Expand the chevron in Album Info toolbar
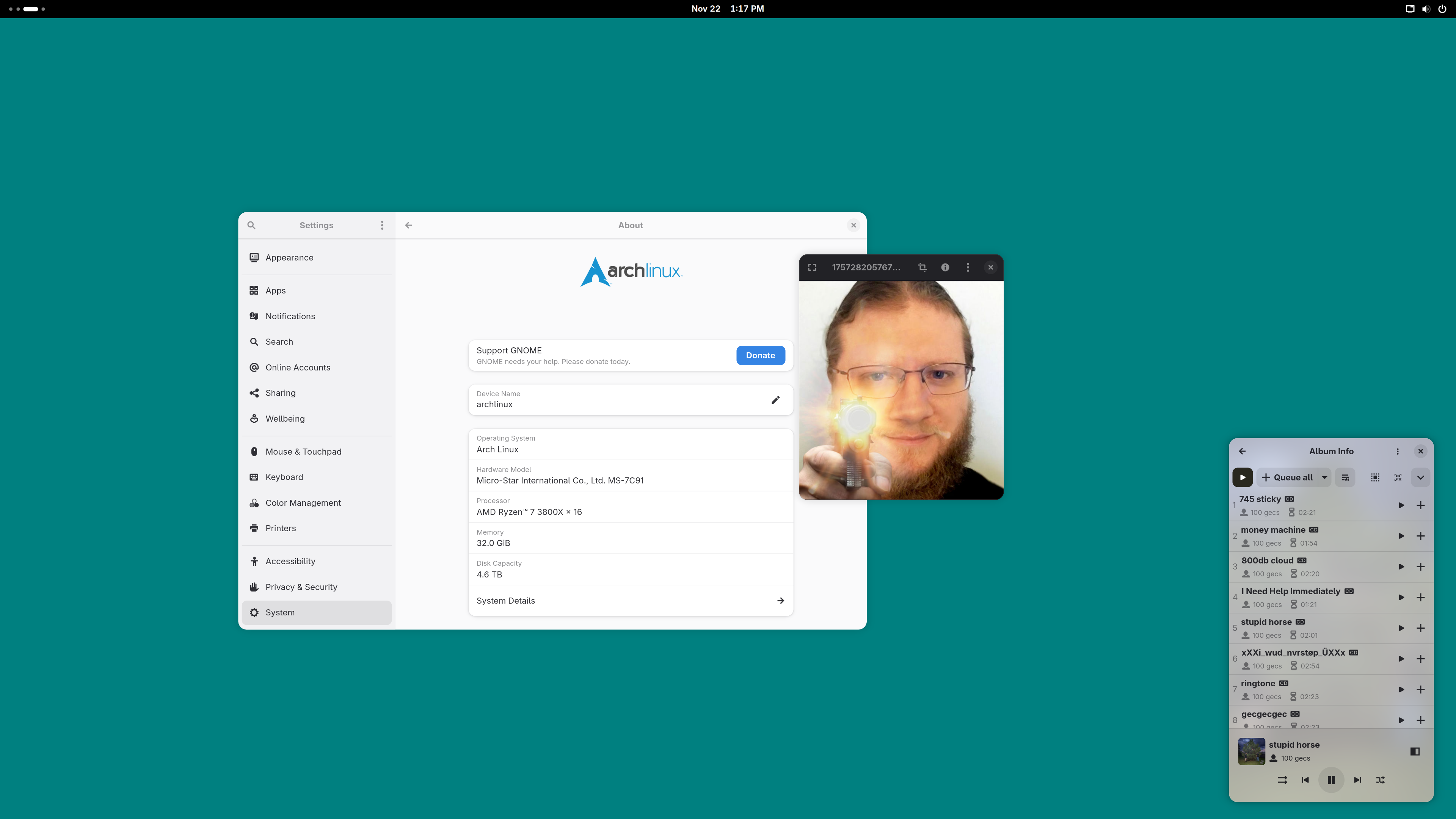This screenshot has height=819, width=1456. pos(1420,477)
